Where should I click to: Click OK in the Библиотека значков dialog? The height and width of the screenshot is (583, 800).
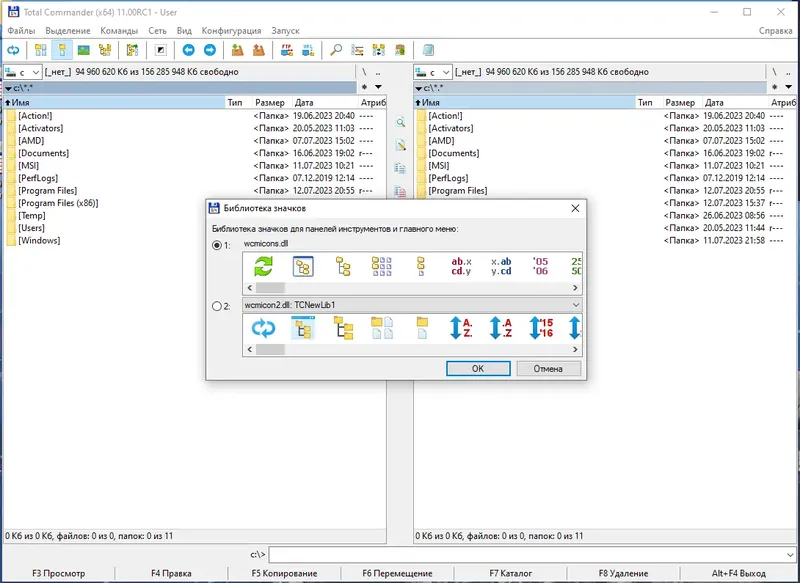(478, 369)
